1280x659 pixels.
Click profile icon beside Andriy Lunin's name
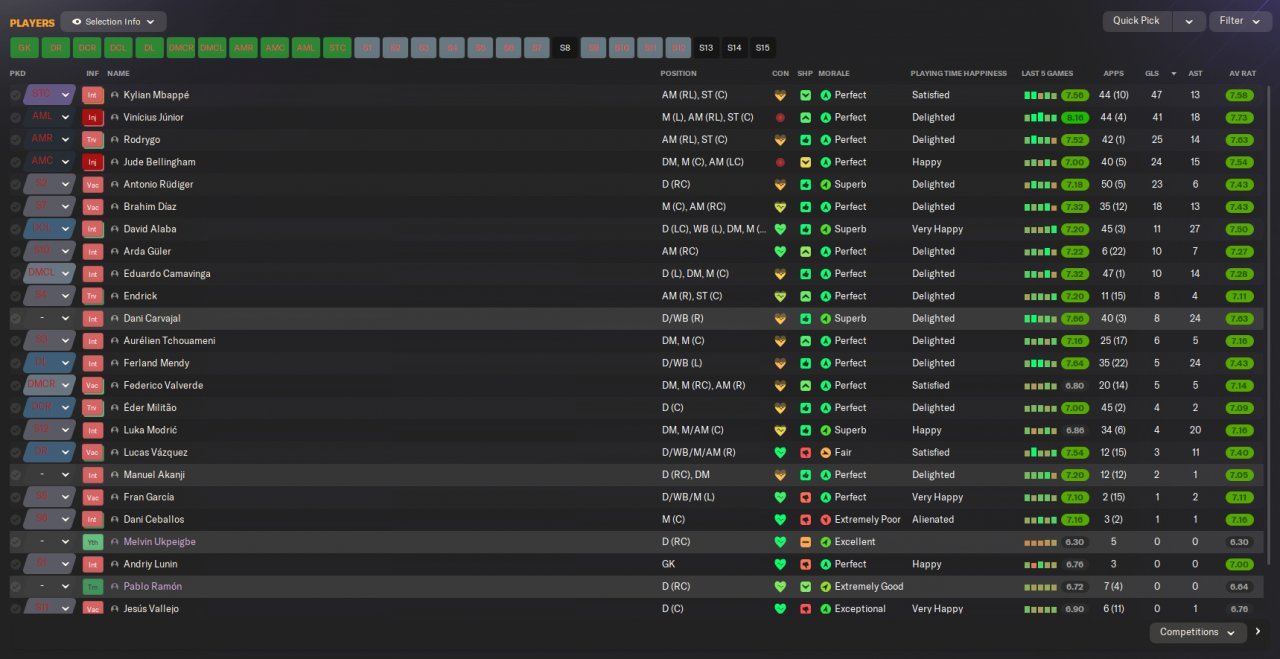click(115, 564)
